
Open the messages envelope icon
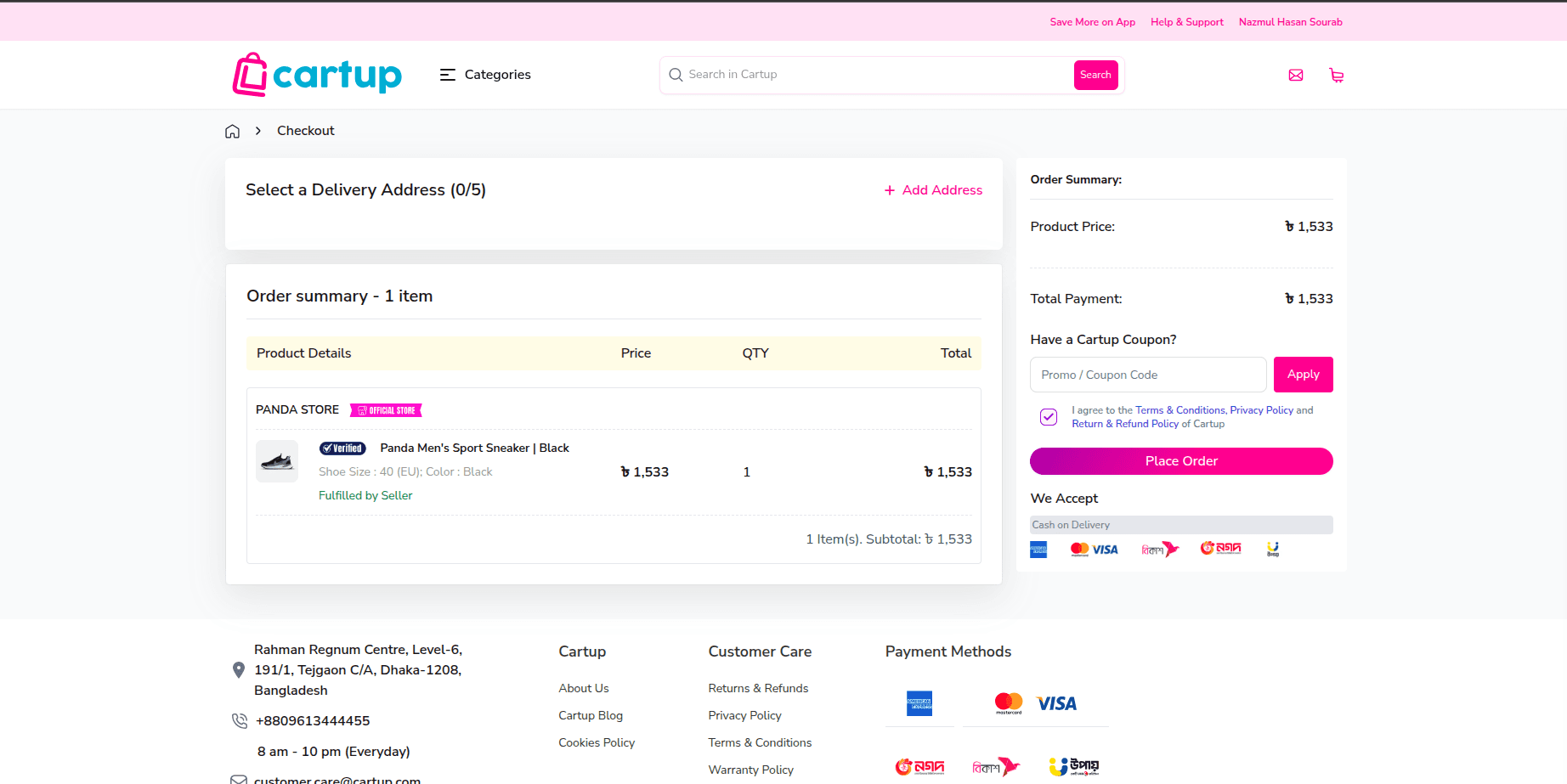(x=1295, y=75)
